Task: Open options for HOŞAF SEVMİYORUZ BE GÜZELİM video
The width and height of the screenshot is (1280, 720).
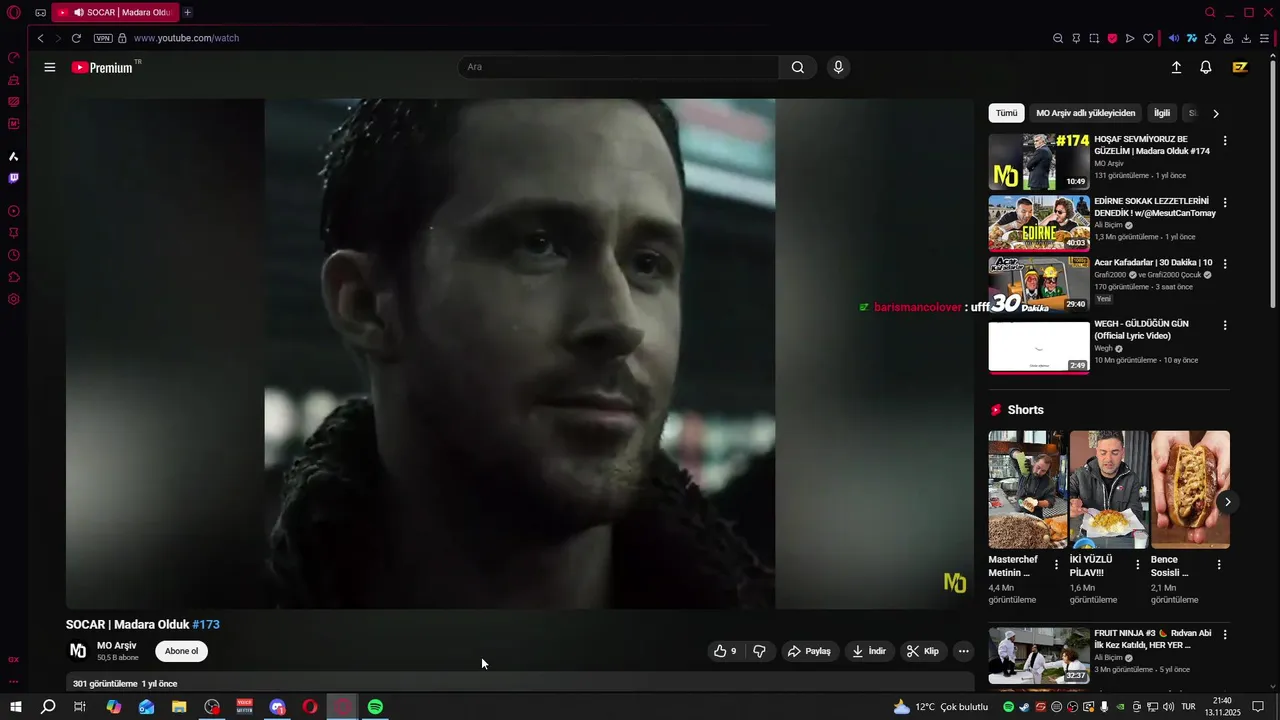Action: tap(1225, 141)
